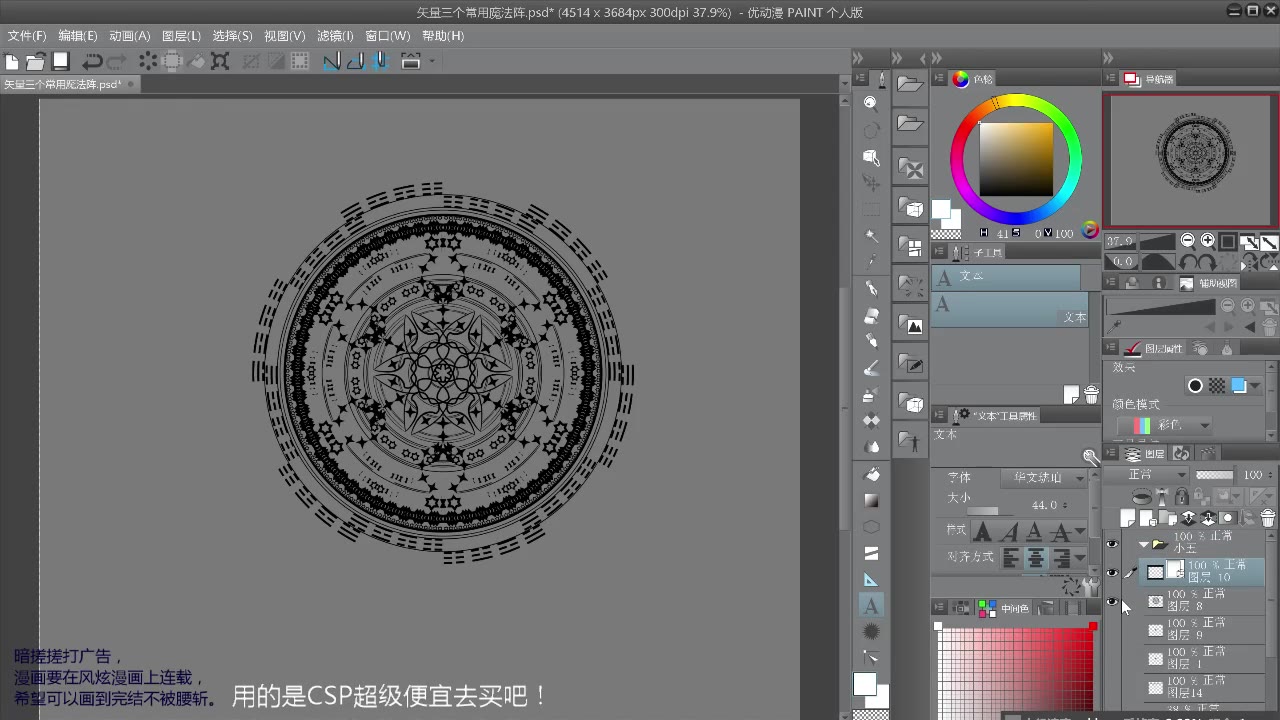Click the New Layer icon in Layers panel
Screen dimensions: 1280x720
point(1126,517)
